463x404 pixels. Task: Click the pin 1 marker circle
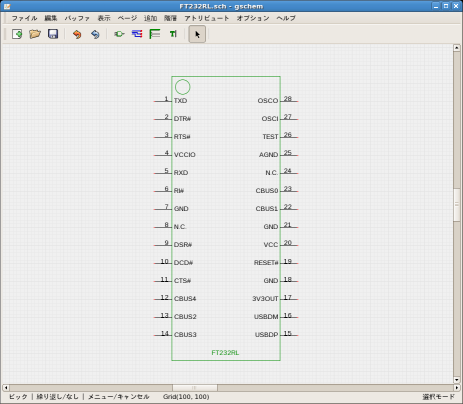click(x=183, y=87)
